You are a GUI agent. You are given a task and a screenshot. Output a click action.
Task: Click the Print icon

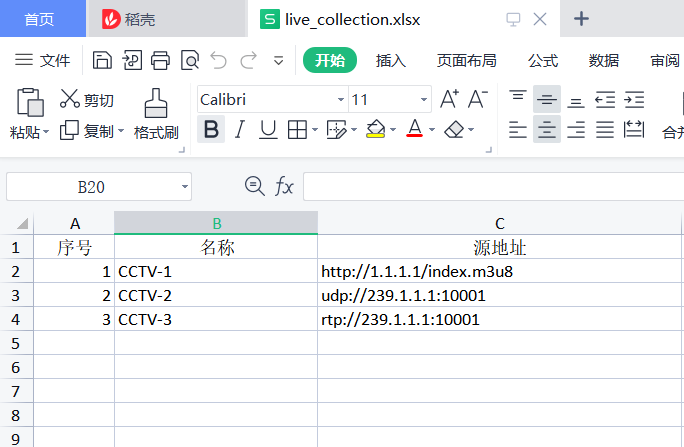click(x=160, y=61)
